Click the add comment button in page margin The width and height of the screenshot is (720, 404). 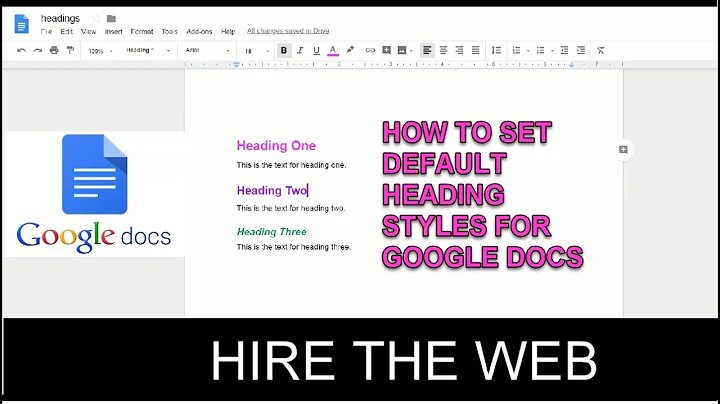click(x=623, y=149)
